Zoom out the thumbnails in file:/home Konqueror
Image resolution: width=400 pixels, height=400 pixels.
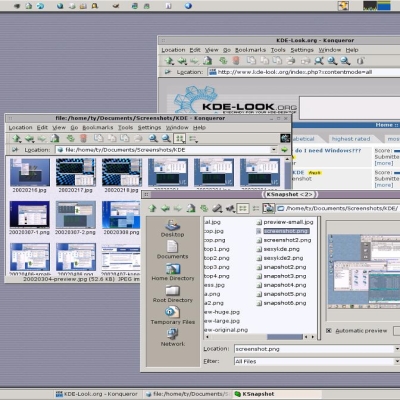pyautogui.click(x=166, y=138)
